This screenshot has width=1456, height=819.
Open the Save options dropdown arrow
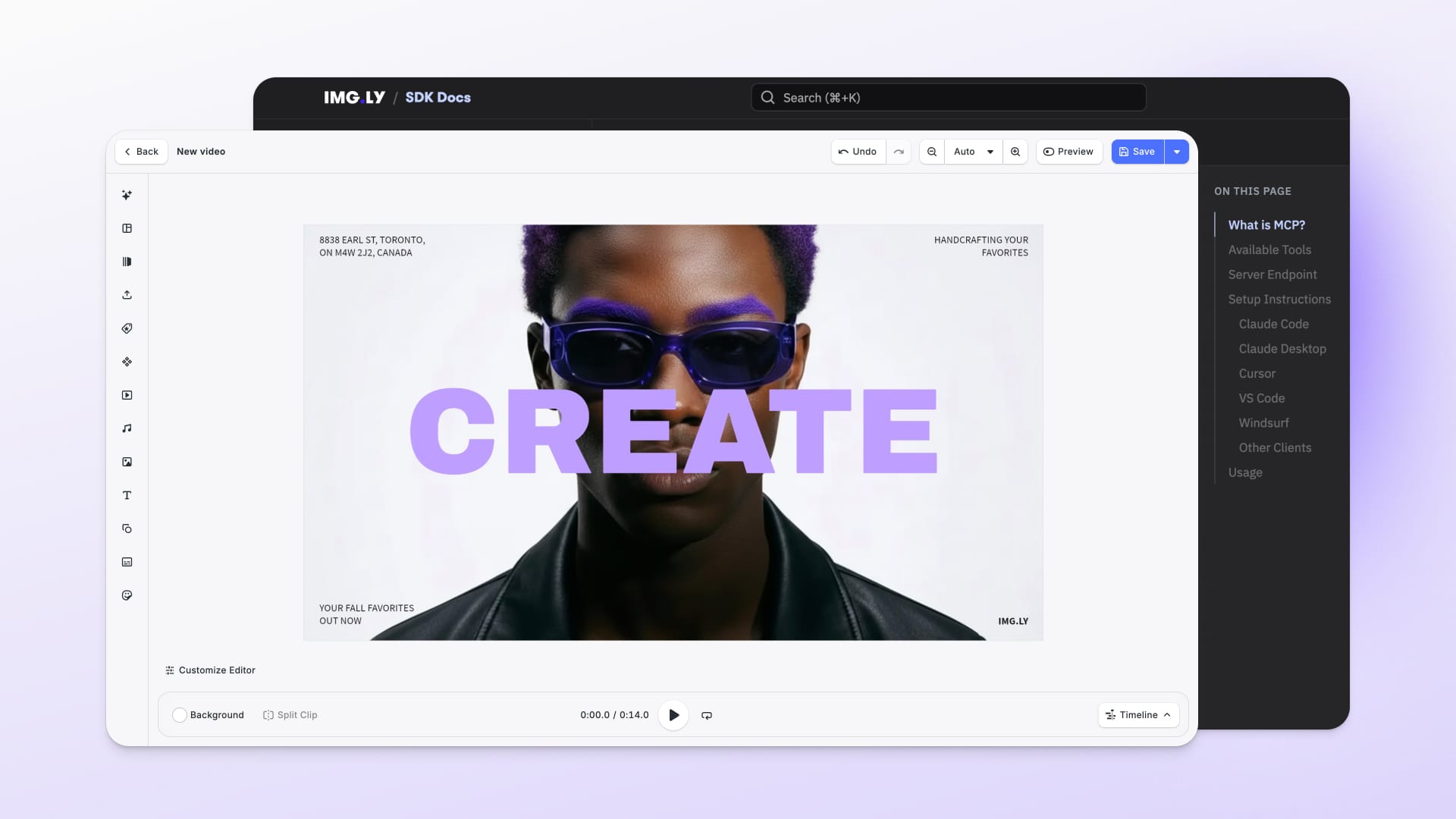[x=1176, y=152]
